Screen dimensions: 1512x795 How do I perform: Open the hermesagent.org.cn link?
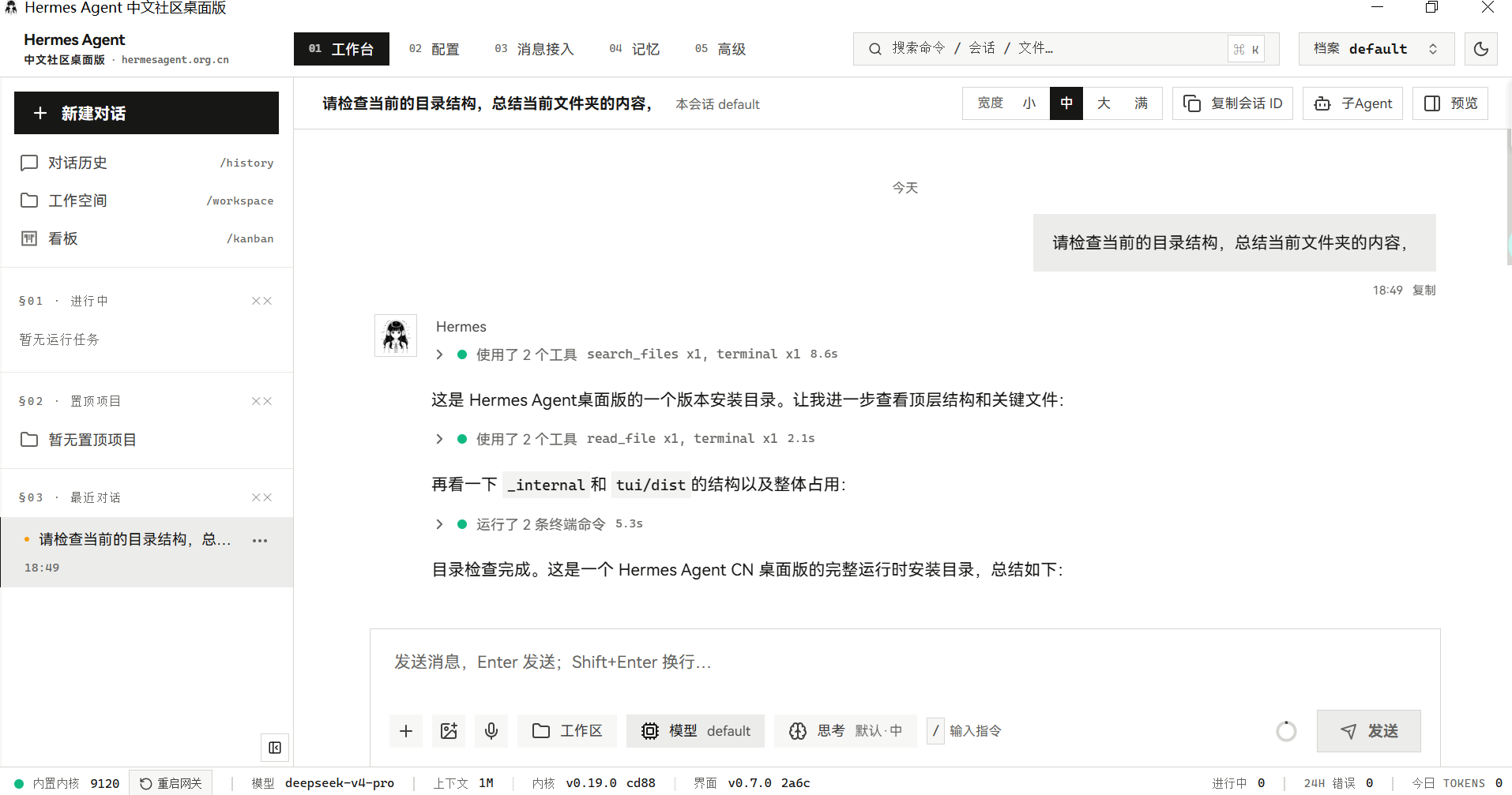(175, 60)
